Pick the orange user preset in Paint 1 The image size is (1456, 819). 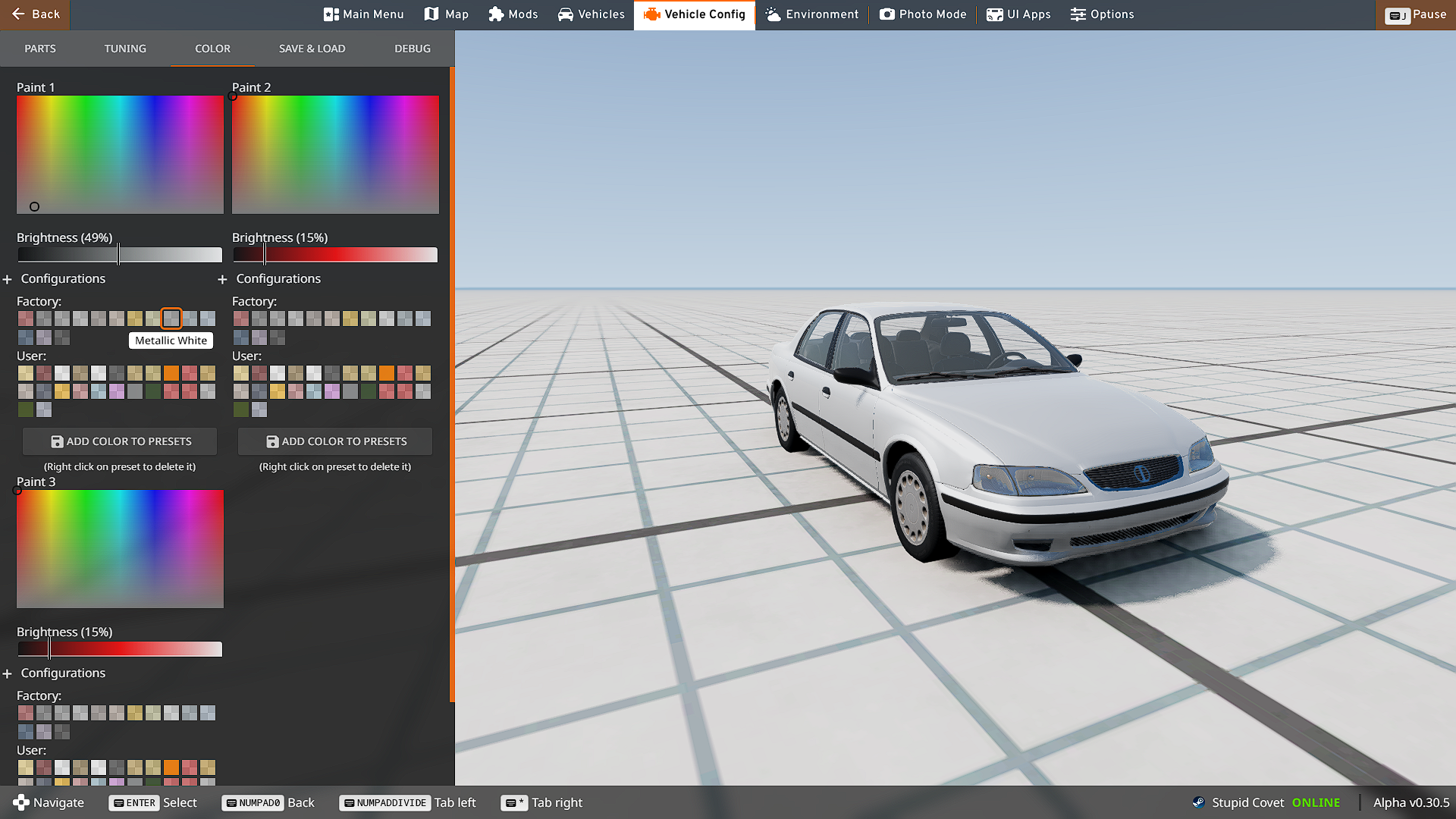(171, 373)
